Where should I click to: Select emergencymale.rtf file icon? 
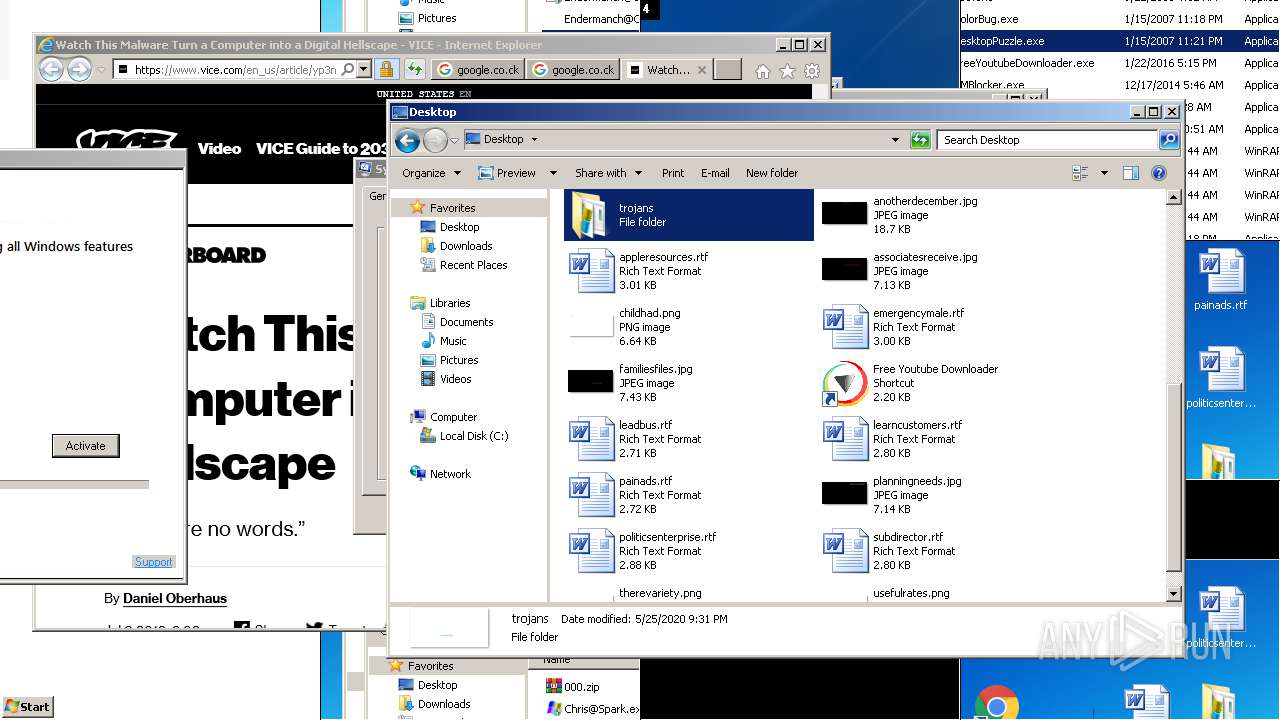845,327
